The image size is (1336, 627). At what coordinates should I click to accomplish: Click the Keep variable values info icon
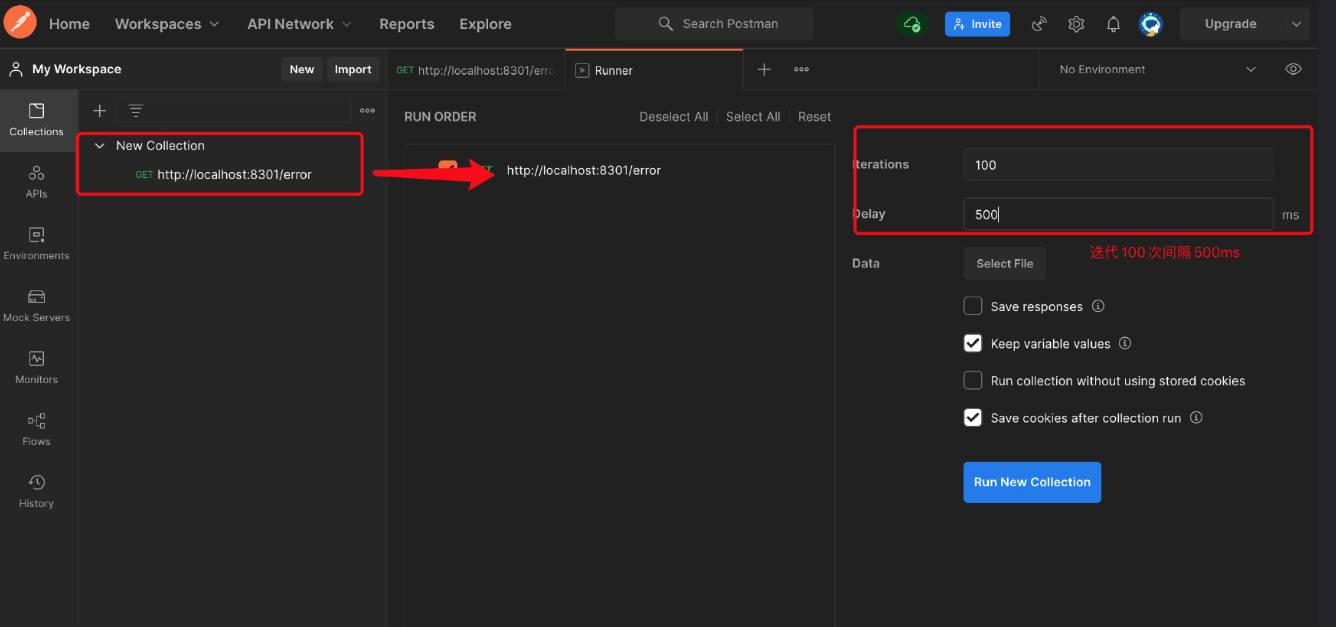pos(1125,343)
